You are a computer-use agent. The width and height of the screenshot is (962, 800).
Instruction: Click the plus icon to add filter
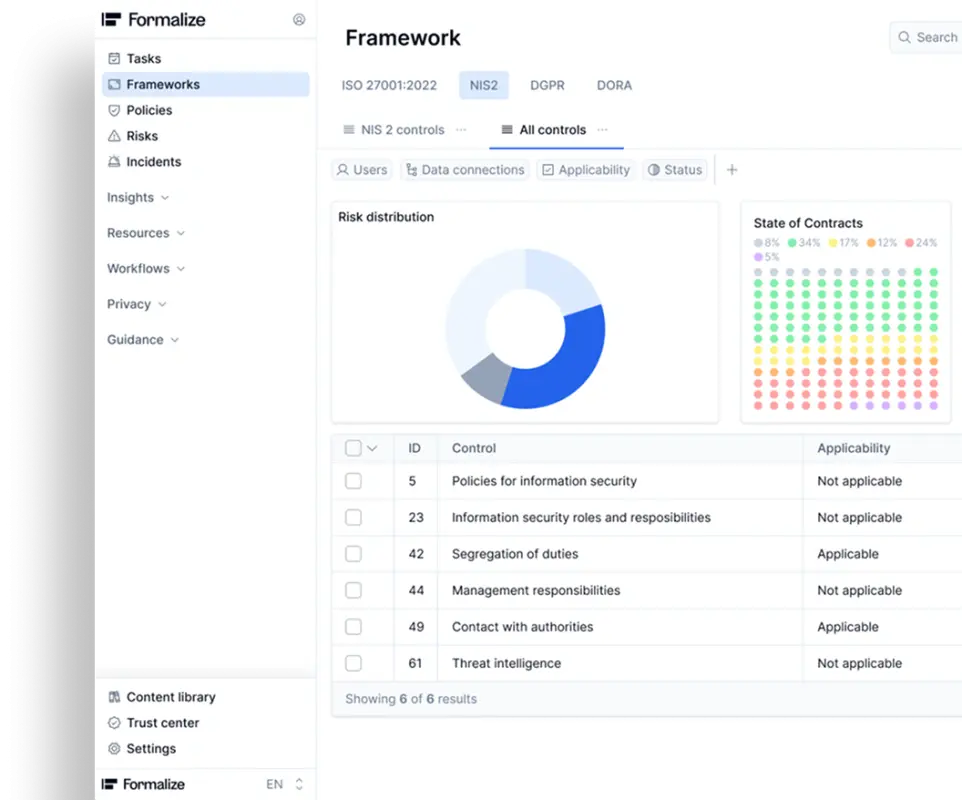click(731, 170)
